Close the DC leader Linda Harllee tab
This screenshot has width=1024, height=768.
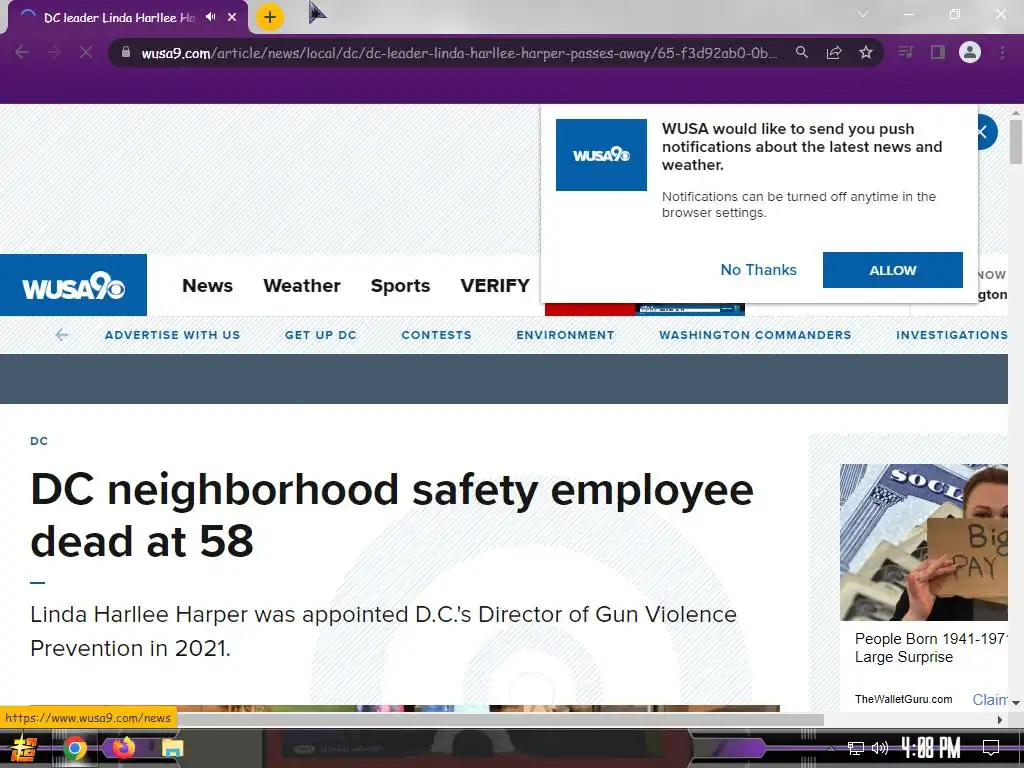pos(232,17)
